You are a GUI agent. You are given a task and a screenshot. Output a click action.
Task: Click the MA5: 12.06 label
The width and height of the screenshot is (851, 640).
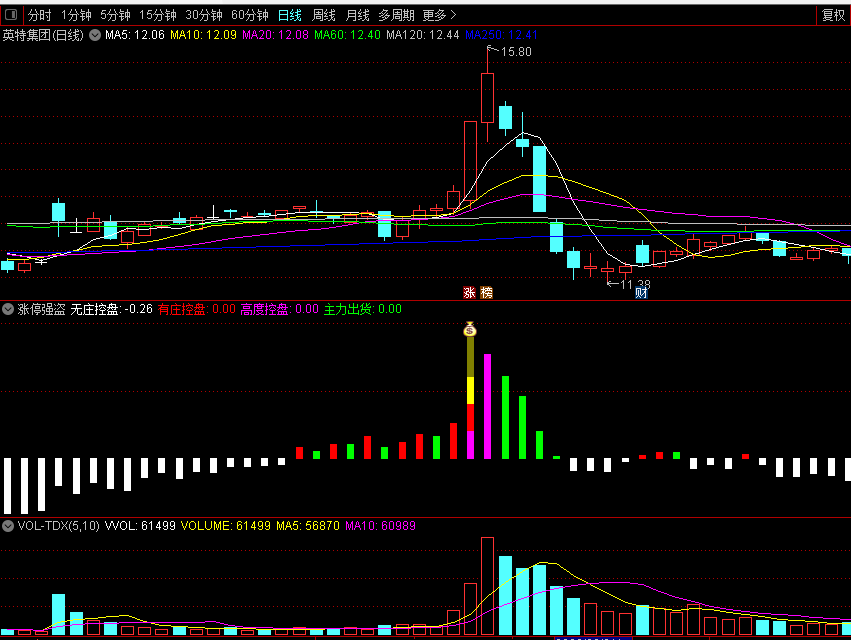pyautogui.click(x=135, y=35)
